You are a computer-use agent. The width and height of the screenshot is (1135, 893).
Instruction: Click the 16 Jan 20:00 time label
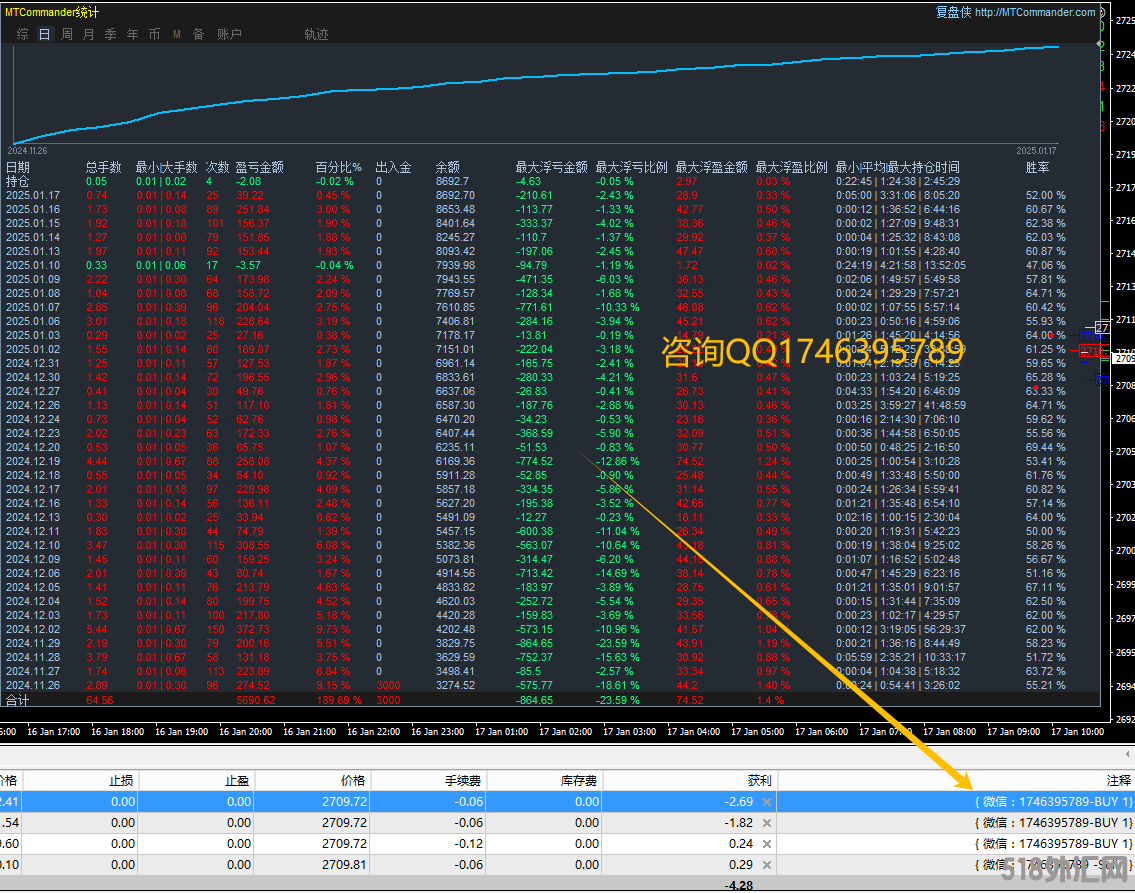tap(245, 732)
